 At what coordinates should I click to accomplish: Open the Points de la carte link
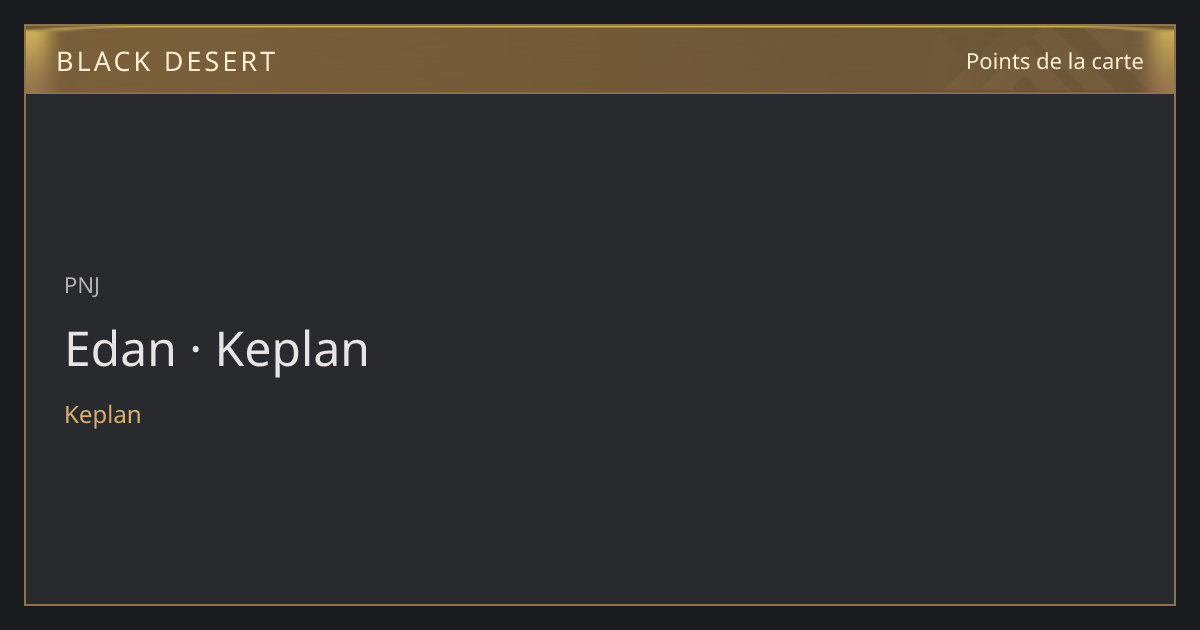(x=1054, y=61)
